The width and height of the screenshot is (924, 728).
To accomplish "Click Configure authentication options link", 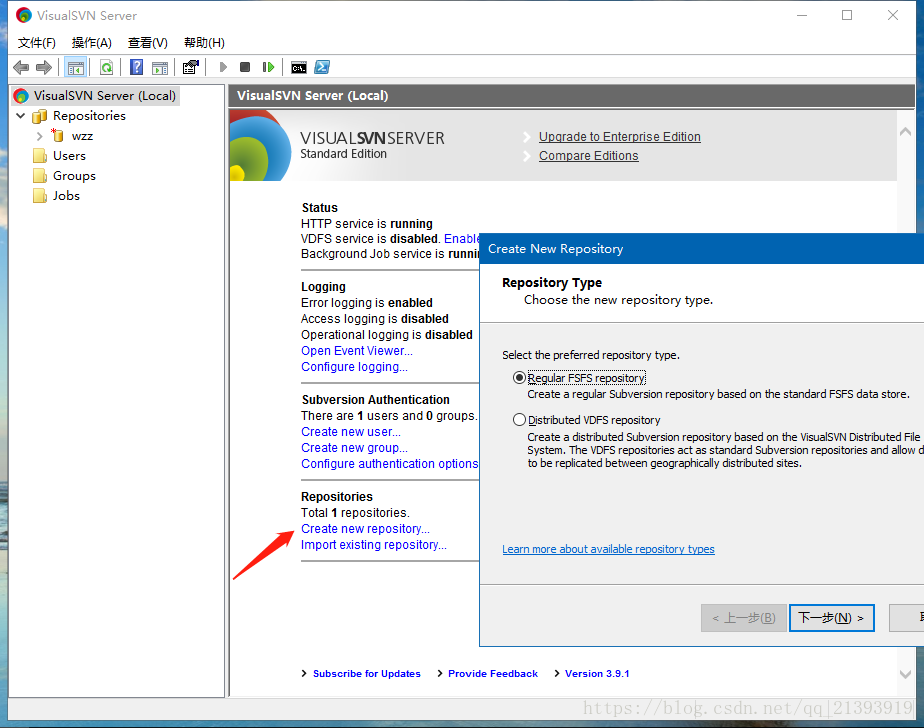I will (x=390, y=464).
